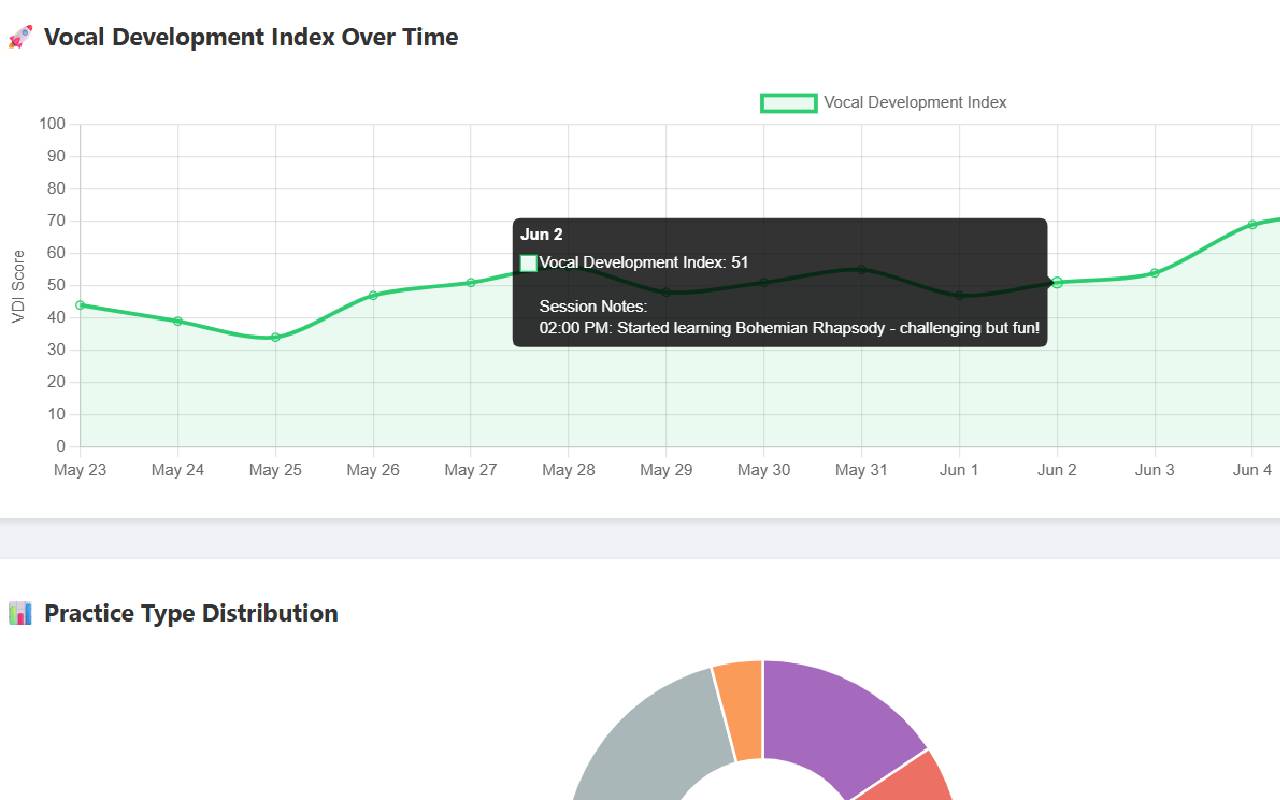Screen dimensions: 1280x800
Task: Click the "May 28" x-axis label
Action: (569, 470)
